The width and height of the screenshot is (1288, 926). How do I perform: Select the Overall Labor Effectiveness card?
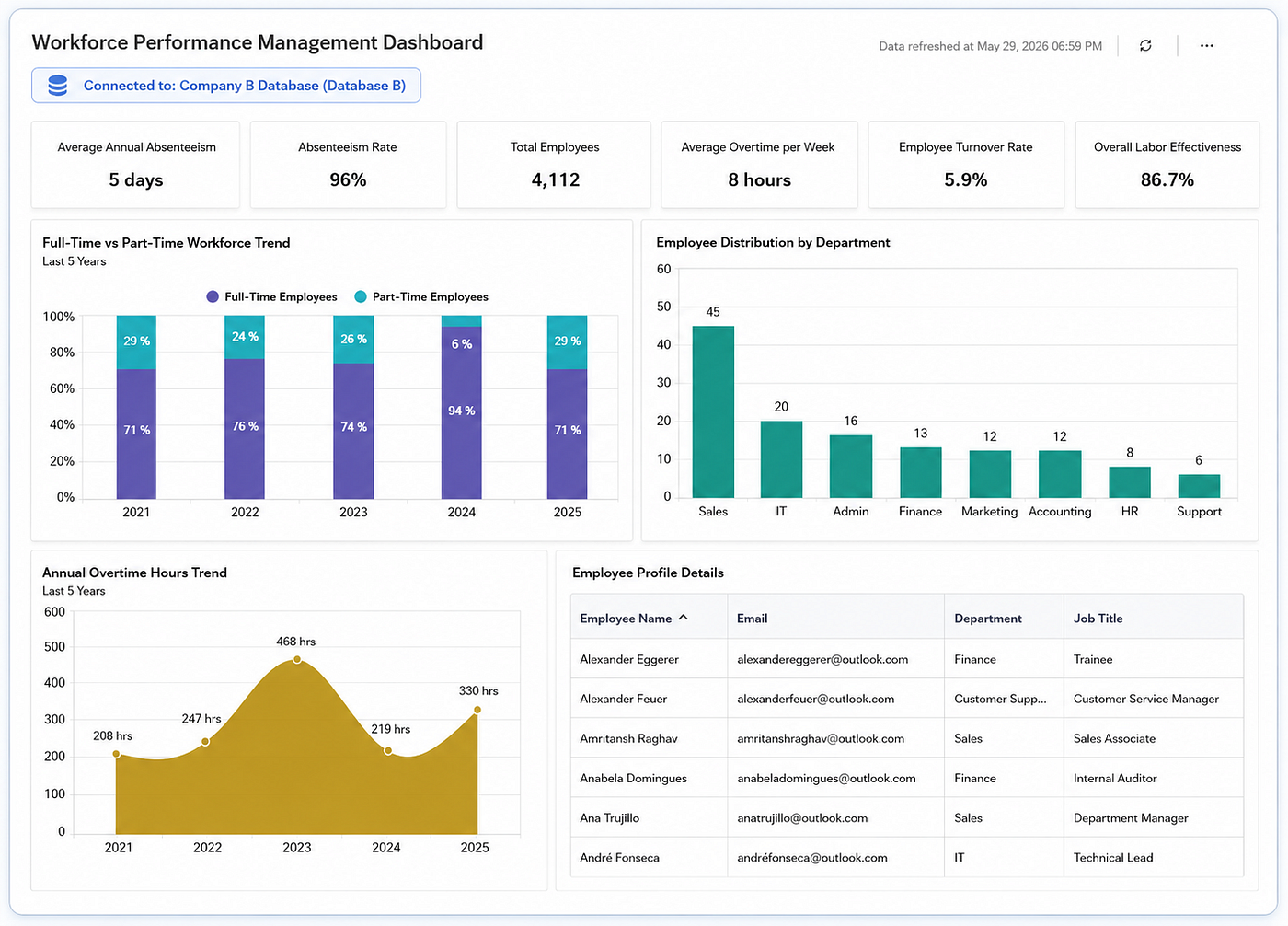1167,165
